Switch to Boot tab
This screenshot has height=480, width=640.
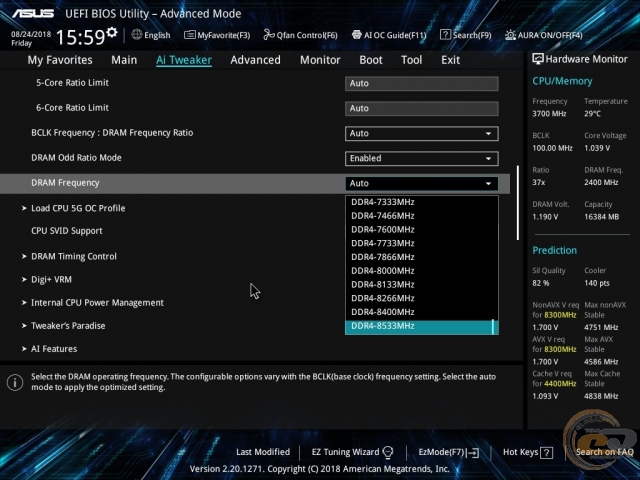click(371, 60)
